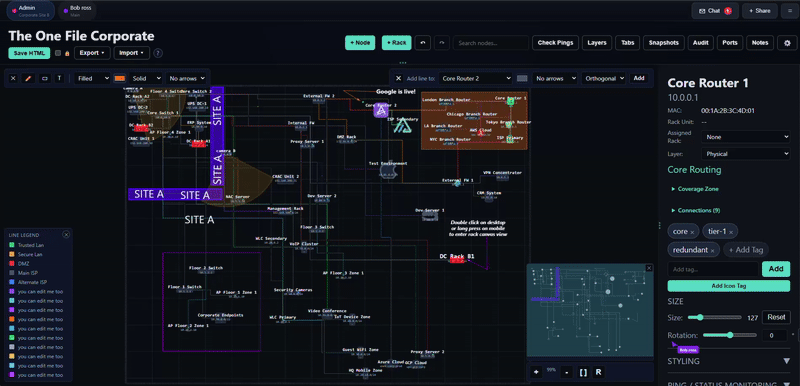
Task: Open the Core Router 2 target dropdown
Action: (475, 79)
